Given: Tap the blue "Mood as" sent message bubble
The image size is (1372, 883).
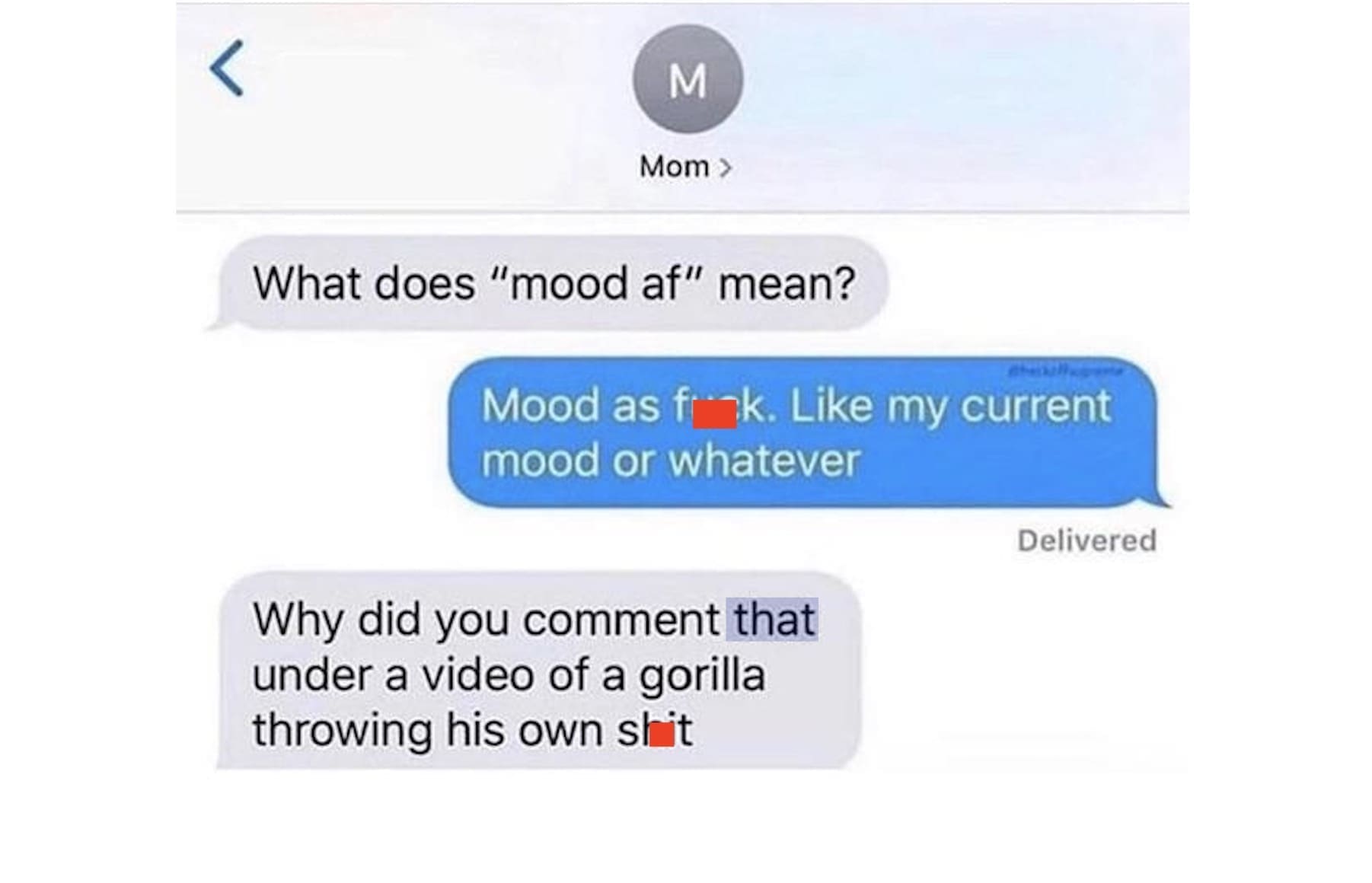Looking at the screenshot, I should pyautogui.click(x=807, y=432).
